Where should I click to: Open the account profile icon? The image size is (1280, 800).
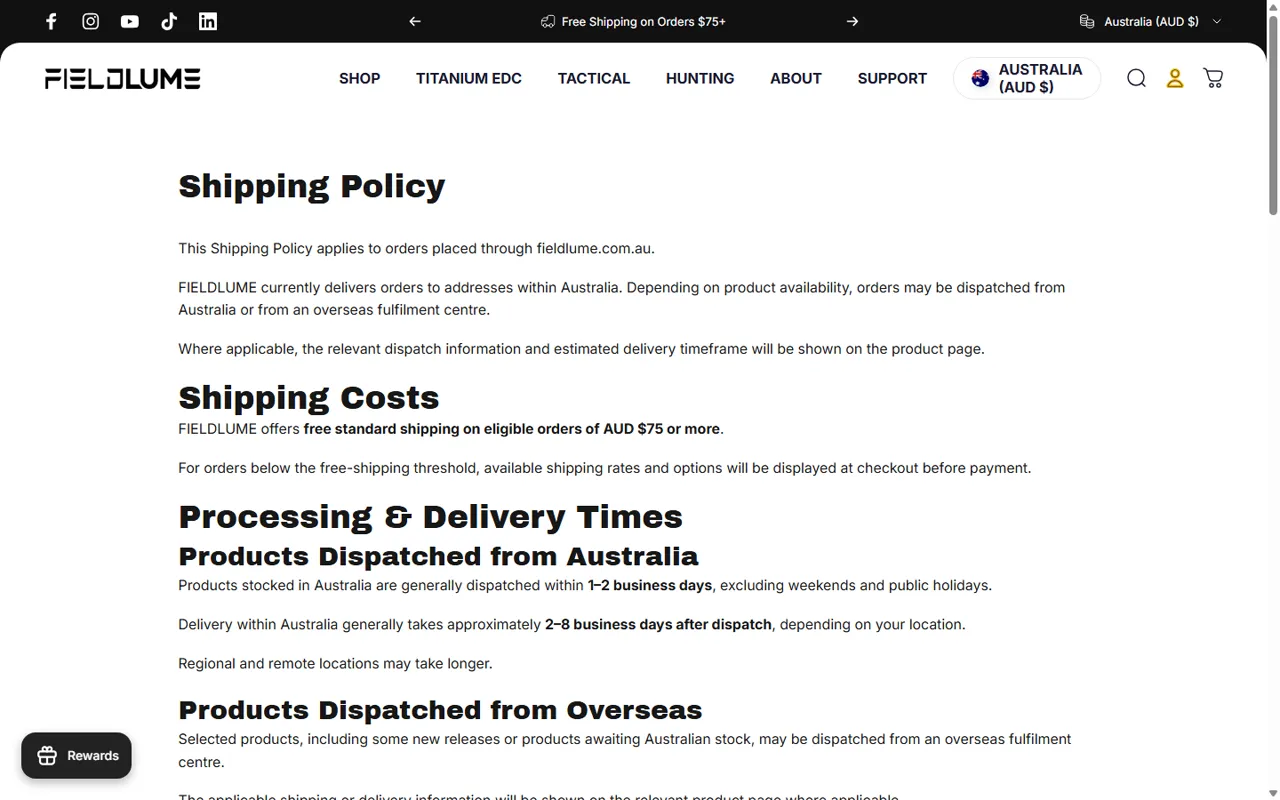pos(1175,78)
